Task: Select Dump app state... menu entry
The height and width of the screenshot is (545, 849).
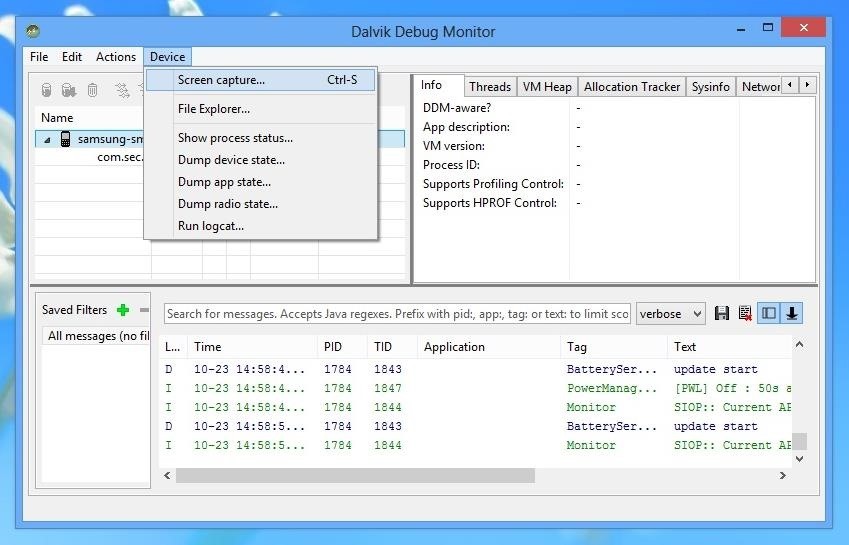Action: click(x=260, y=182)
